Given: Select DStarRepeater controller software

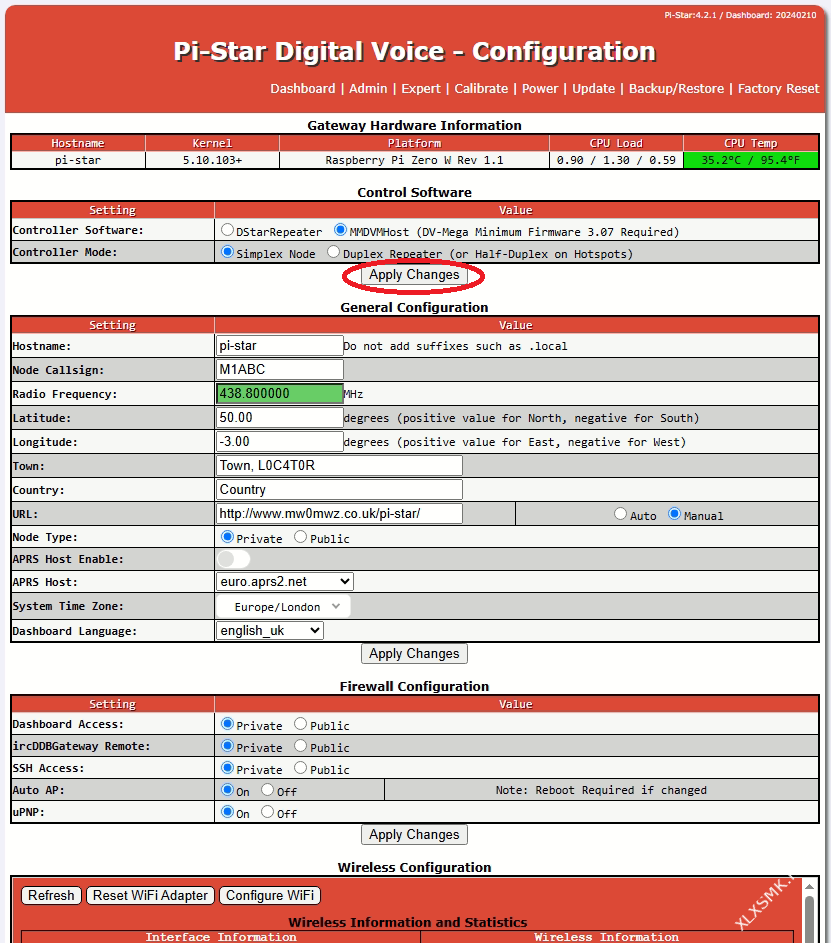Looking at the screenshot, I should click(x=227, y=230).
